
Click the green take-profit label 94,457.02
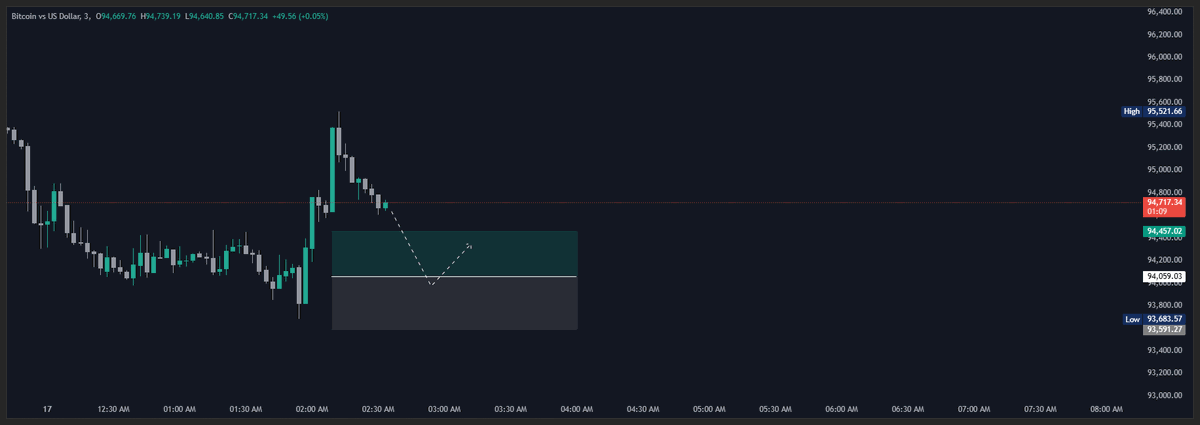click(x=1164, y=231)
